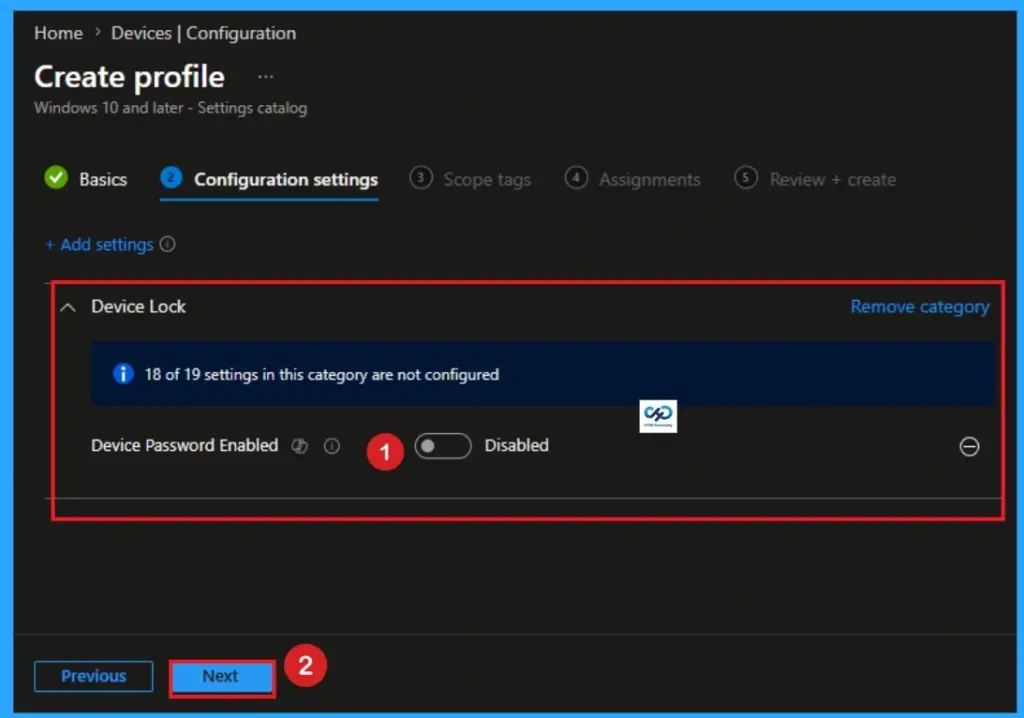This screenshot has height=718, width=1024.
Task: Toggle the Device Password Enabled switch
Action: pos(443,446)
